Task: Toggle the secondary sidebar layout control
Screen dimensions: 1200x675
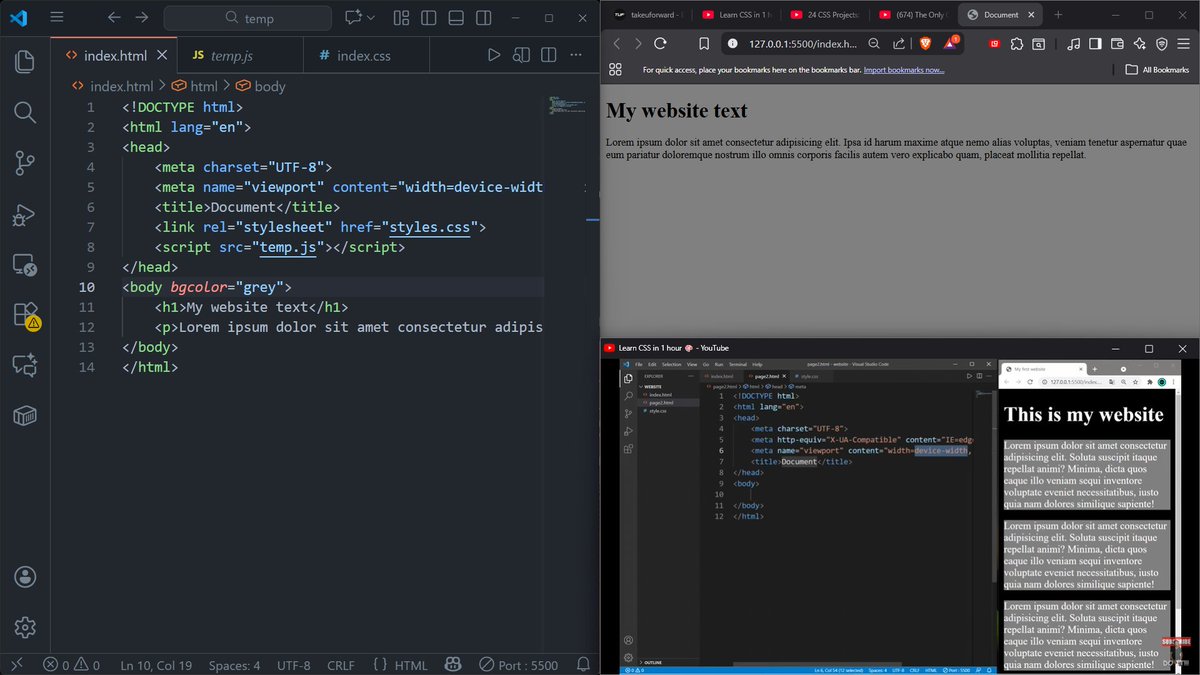Action: [484, 19]
